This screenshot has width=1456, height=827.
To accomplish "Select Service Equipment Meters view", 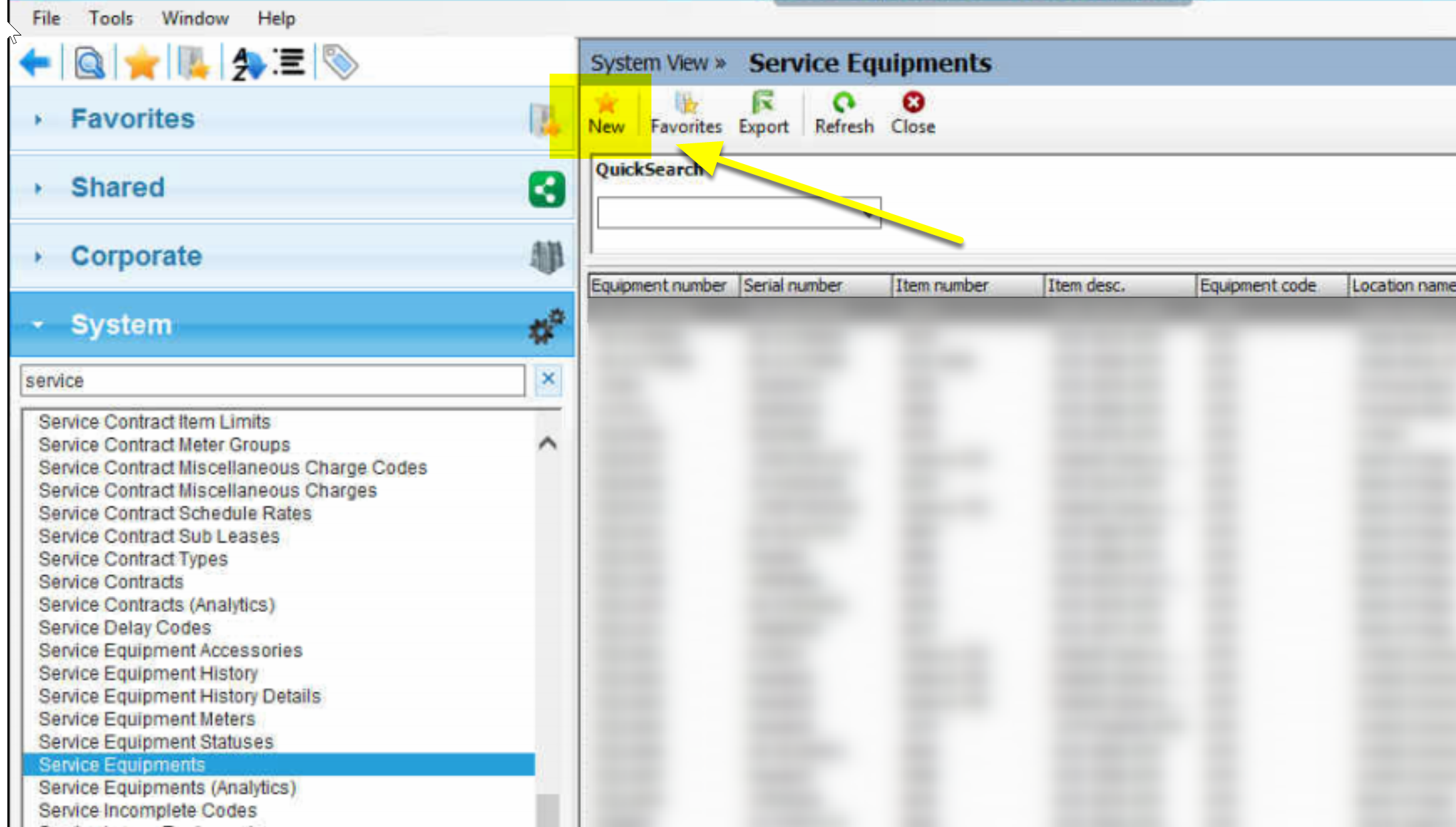I will [x=147, y=719].
